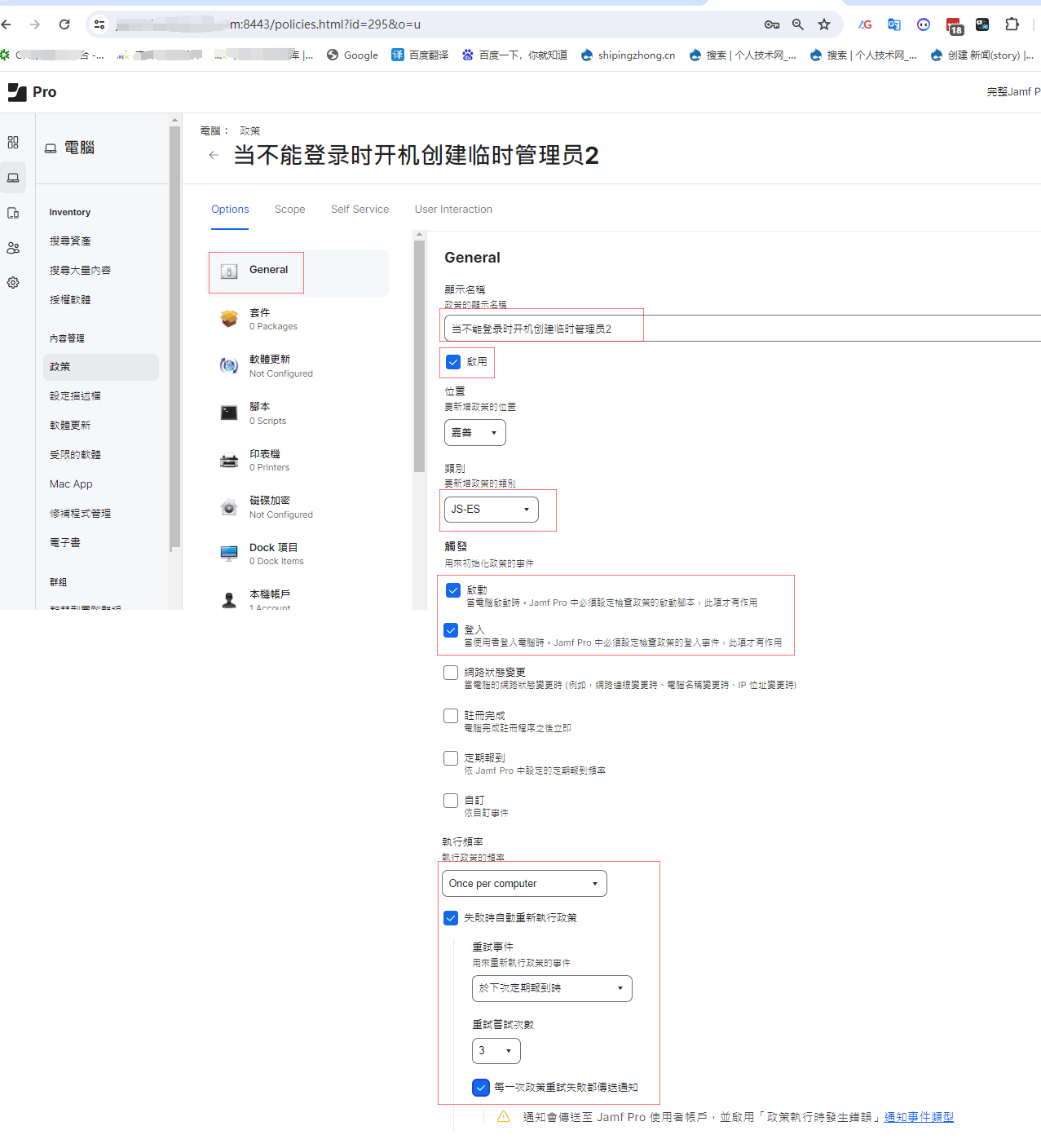This screenshot has height=1148, width=1041.
Task: Click the 通知事件類型 link
Action: pyautogui.click(x=919, y=1117)
